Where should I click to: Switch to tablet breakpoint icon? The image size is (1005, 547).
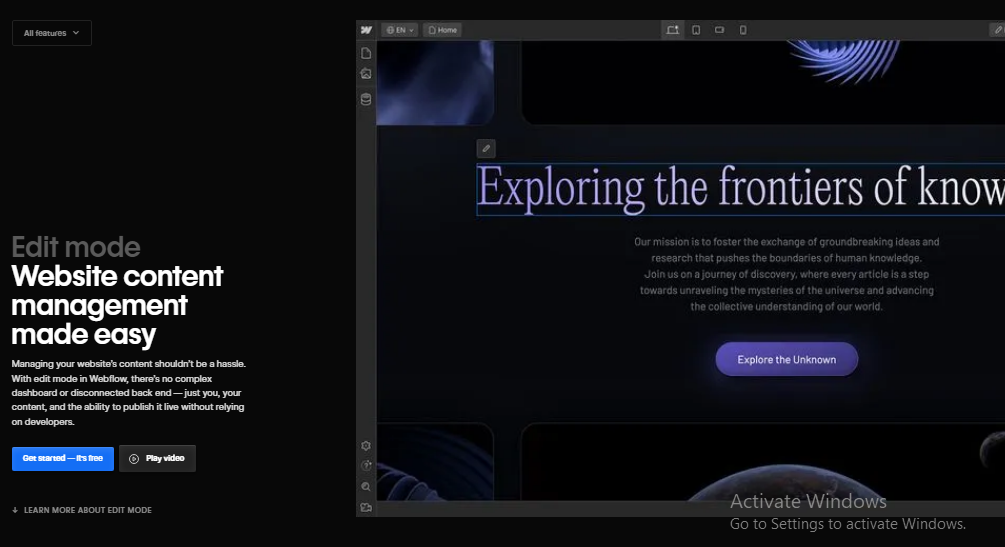[x=696, y=30]
